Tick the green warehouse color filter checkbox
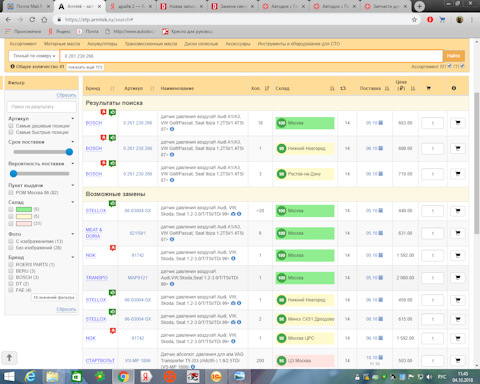This screenshot has height=384, width=480. pyautogui.click(x=11, y=209)
